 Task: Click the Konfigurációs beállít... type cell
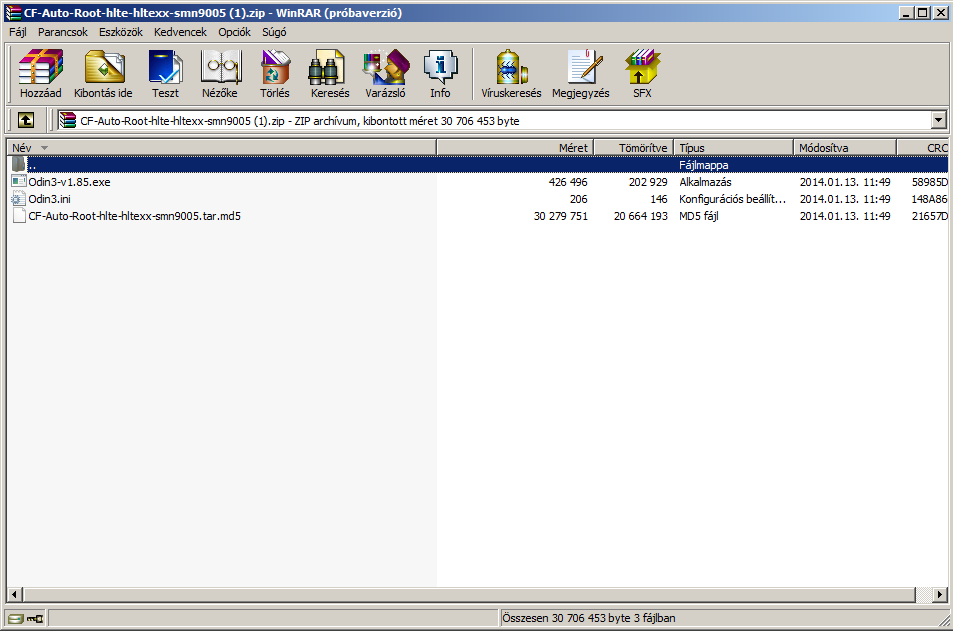click(x=732, y=199)
